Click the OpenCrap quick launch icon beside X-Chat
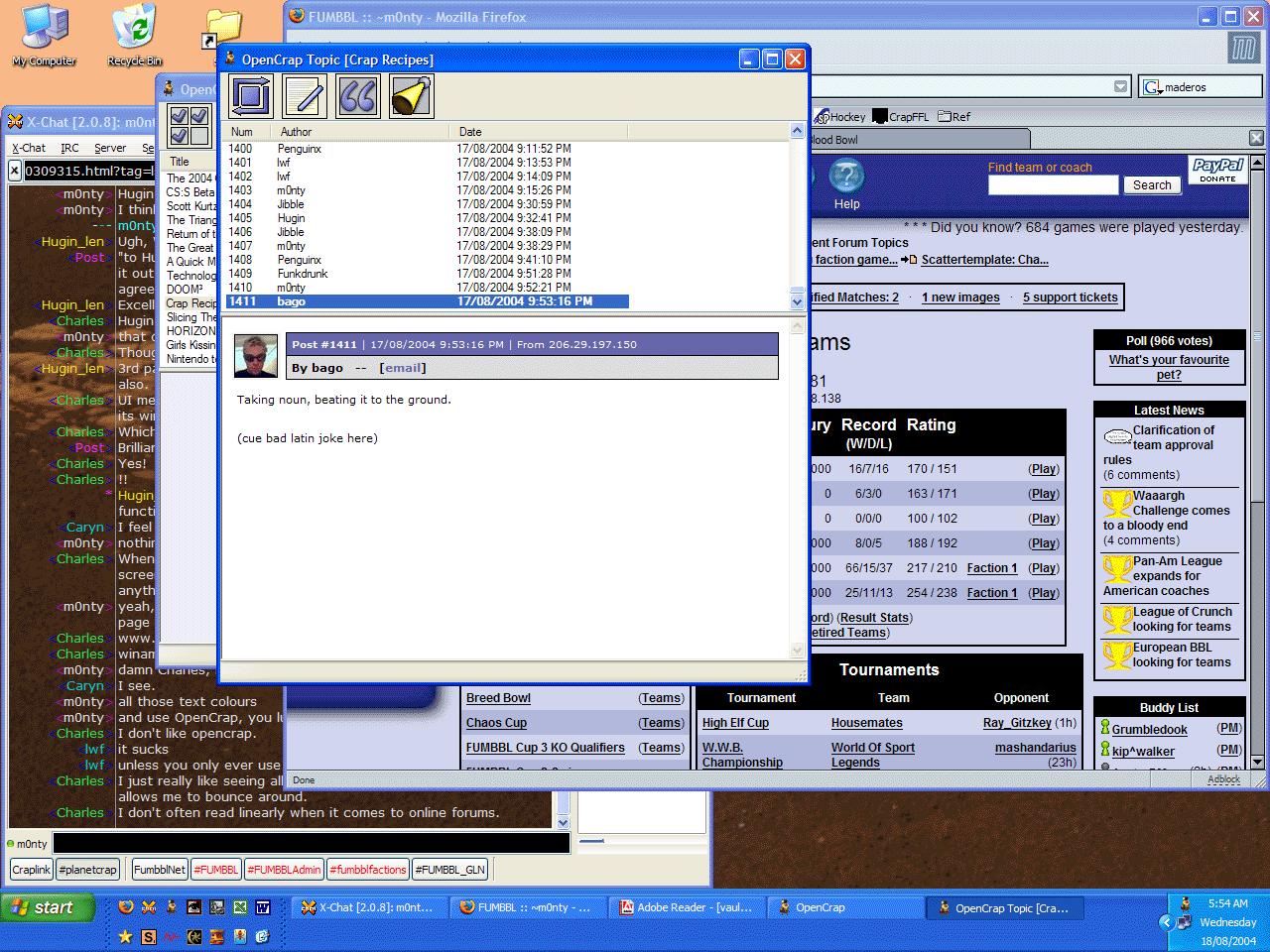Image resolution: width=1270 pixels, height=952 pixels. [172, 906]
